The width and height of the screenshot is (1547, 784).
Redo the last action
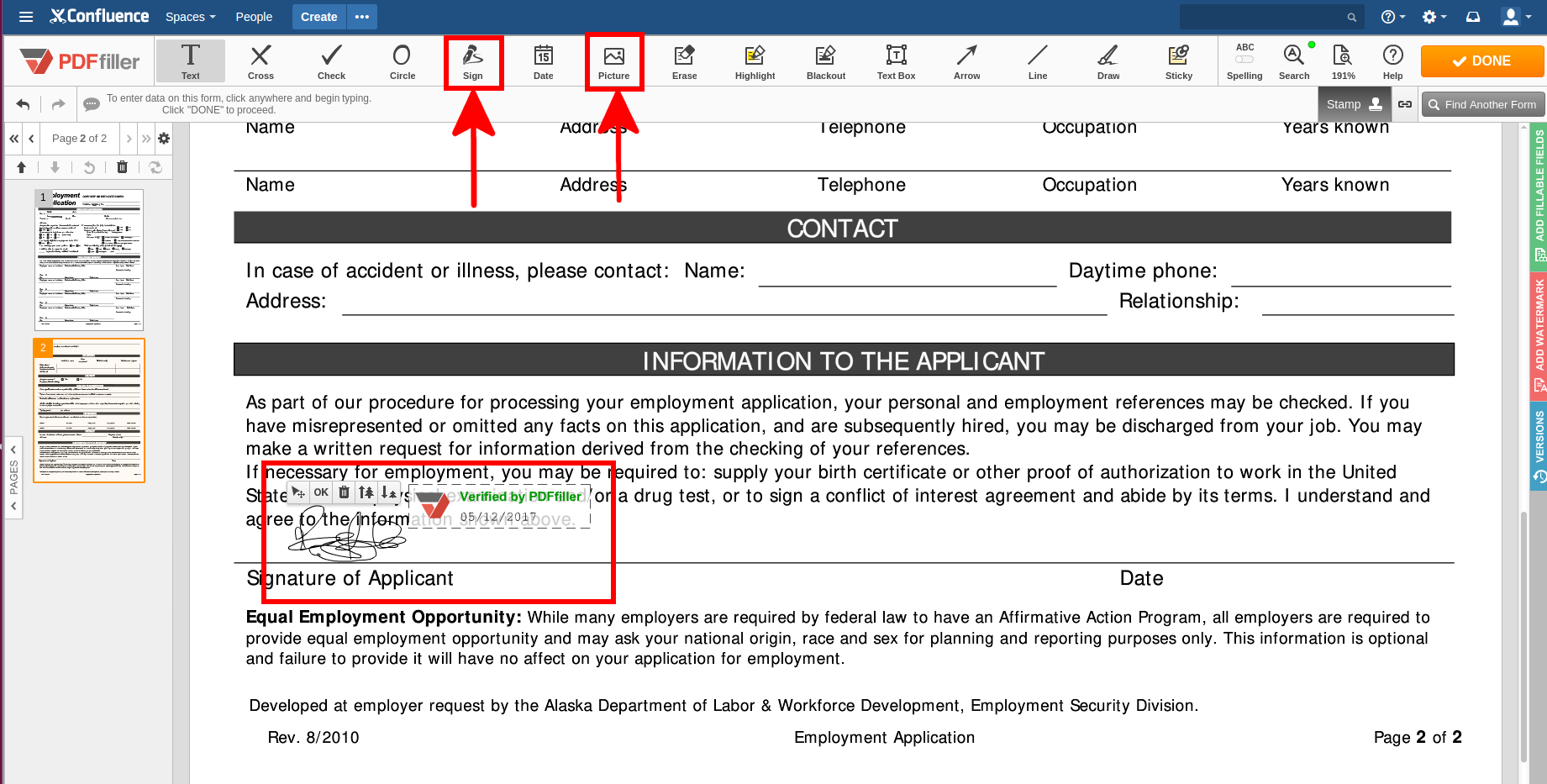[x=58, y=104]
